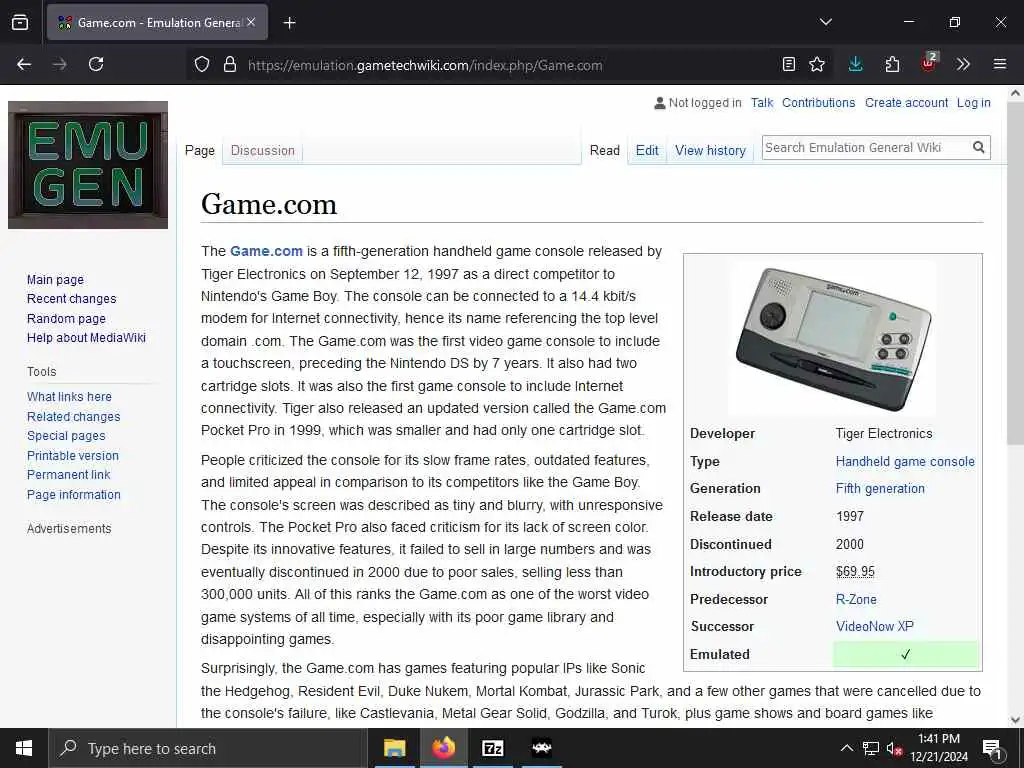
Task: Open Firefox View tab overview icon
Action: 20,22
